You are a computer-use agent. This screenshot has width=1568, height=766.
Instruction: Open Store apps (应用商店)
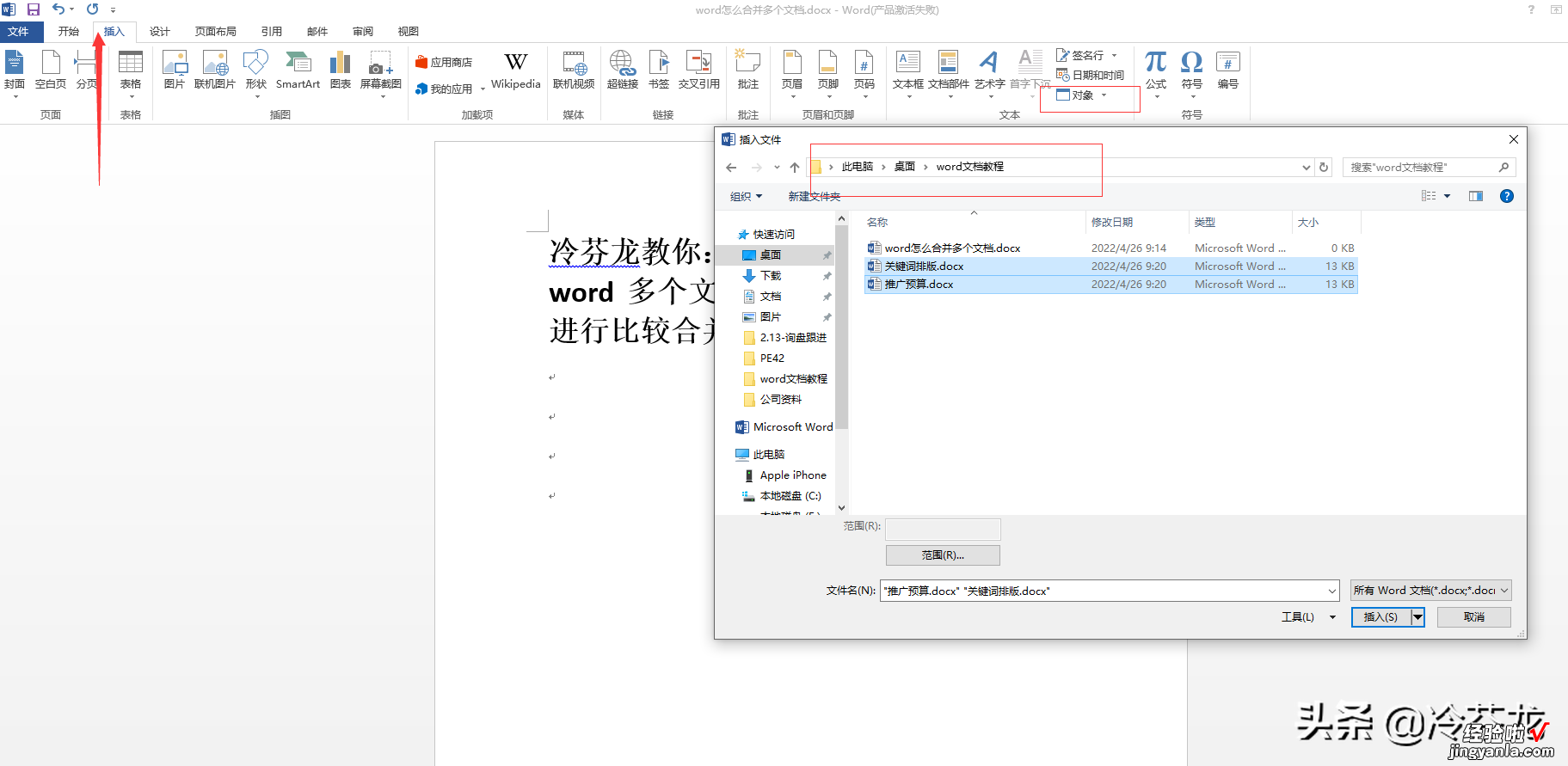coord(444,62)
